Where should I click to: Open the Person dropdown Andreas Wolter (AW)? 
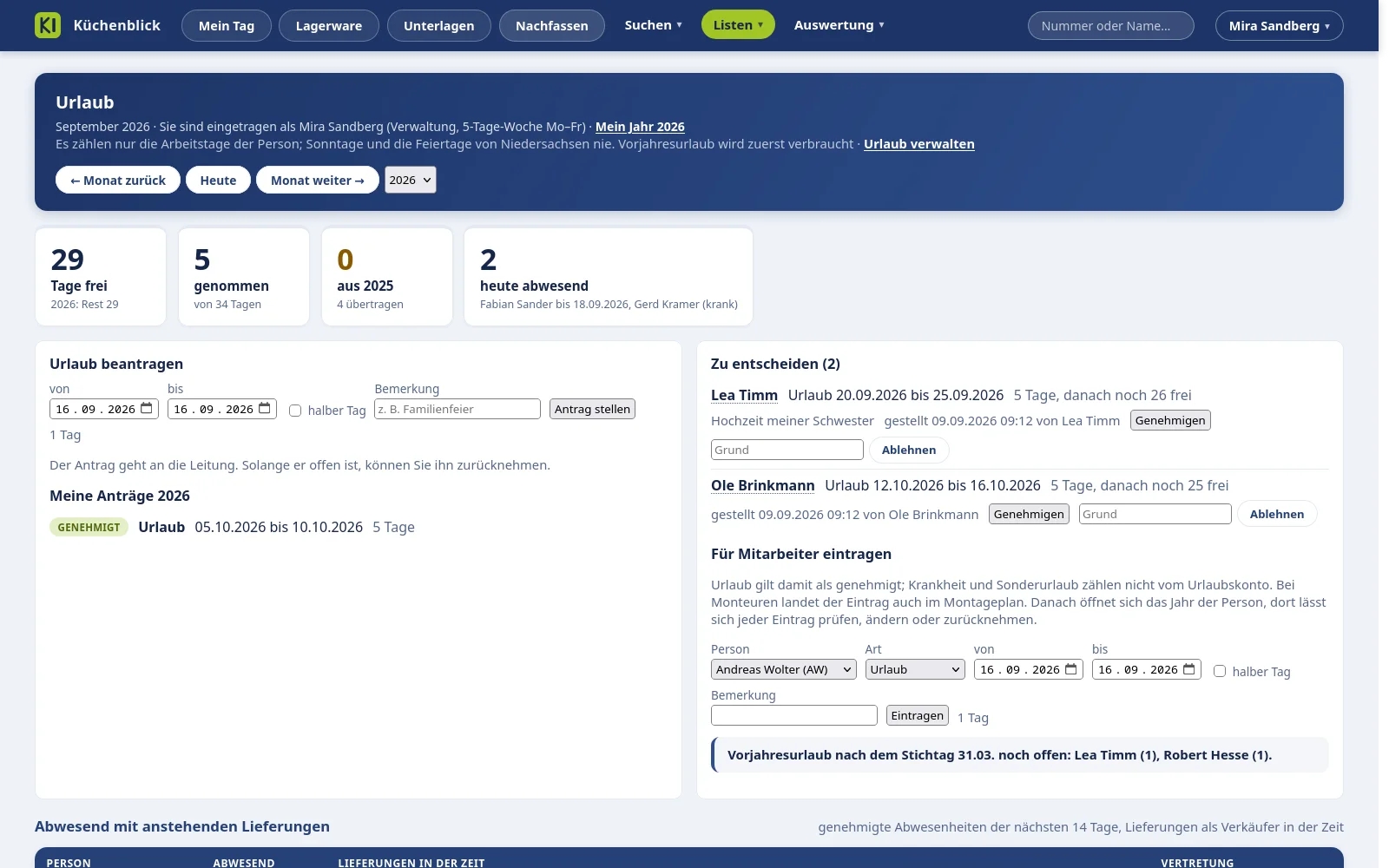(784, 669)
